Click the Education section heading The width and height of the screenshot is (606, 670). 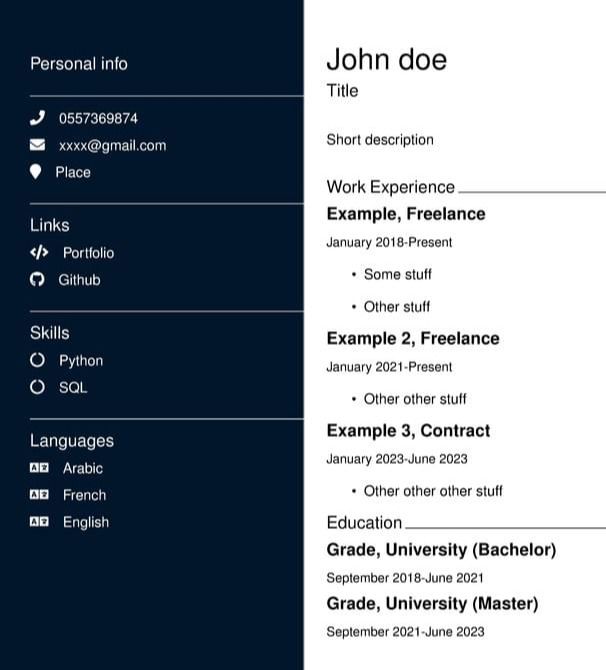pos(364,523)
